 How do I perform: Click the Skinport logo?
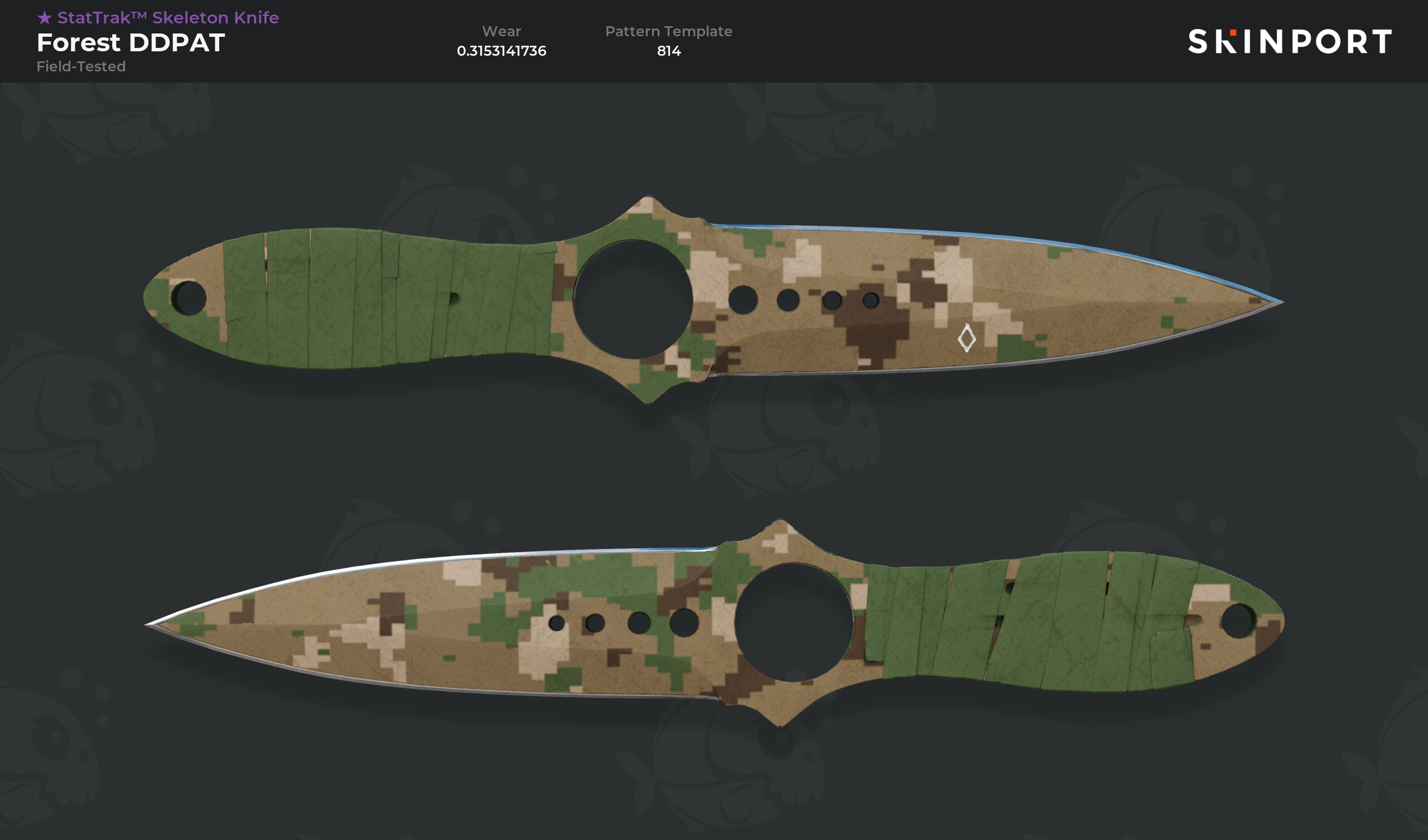tap(1289, 41)
